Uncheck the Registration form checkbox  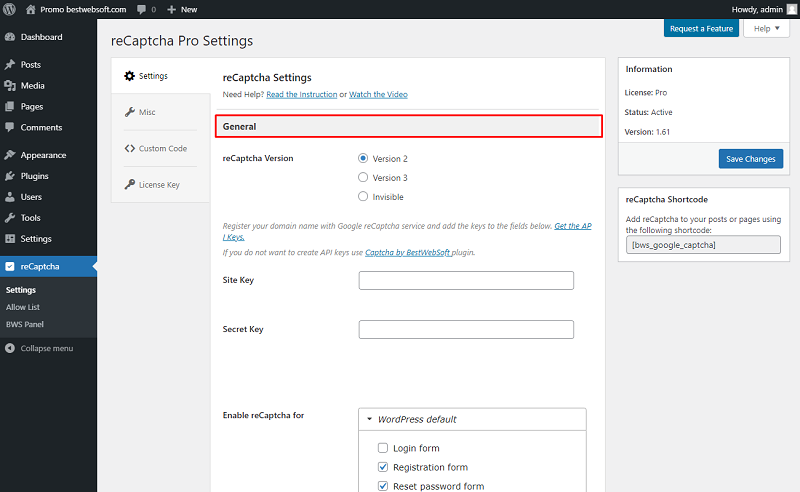[x=383, y=466]
